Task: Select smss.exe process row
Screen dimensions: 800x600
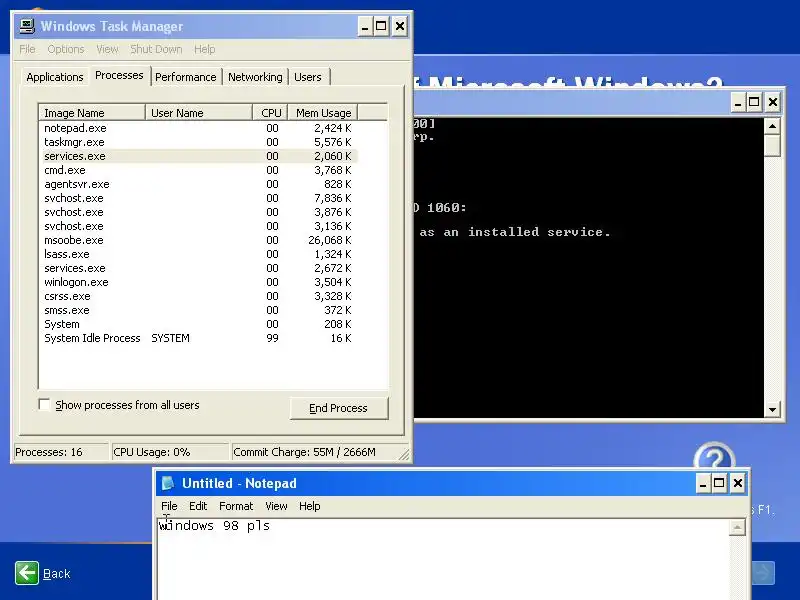Action: pyautogui.click(x=198, y=310)
